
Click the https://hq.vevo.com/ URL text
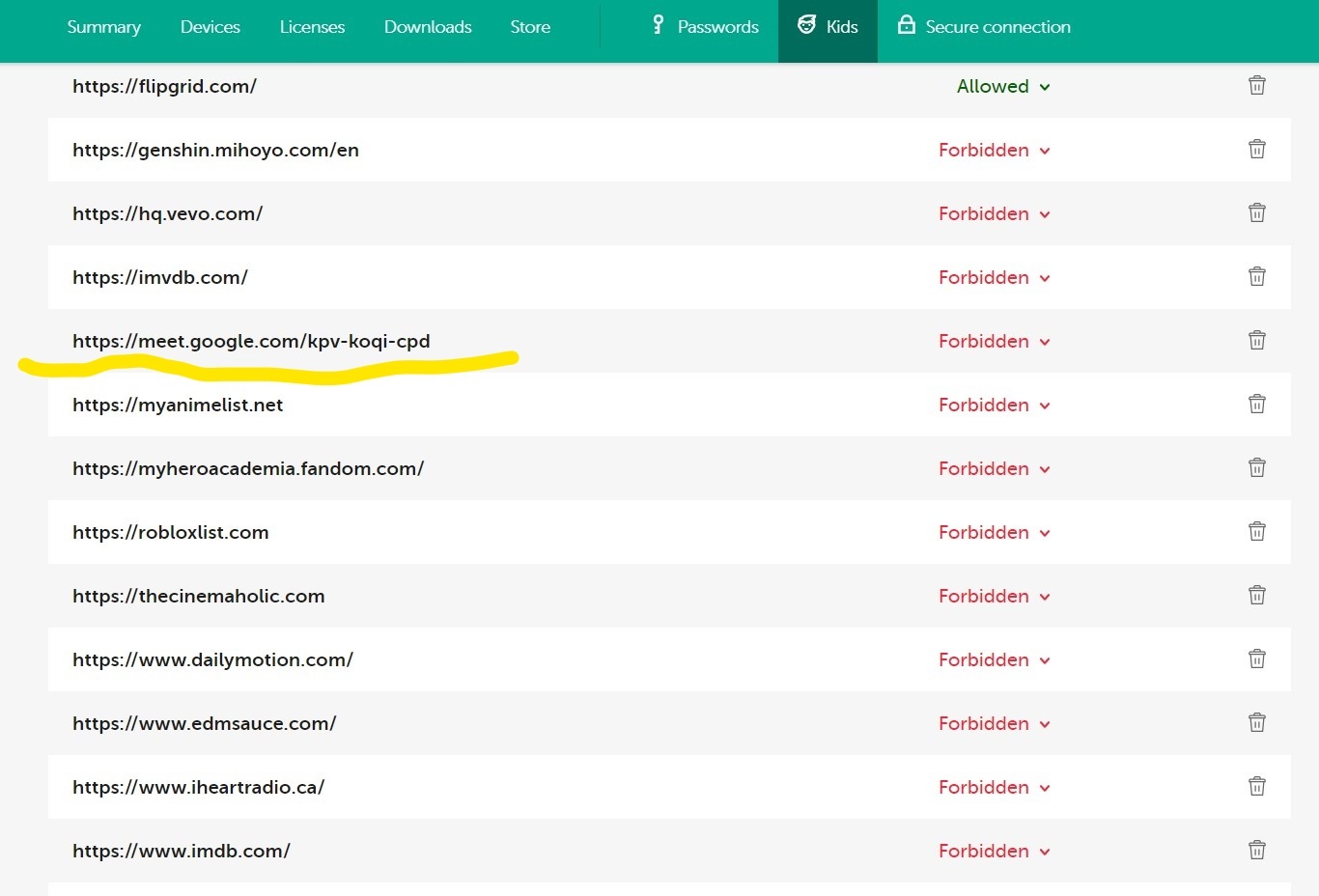click(x=167, y=213)
